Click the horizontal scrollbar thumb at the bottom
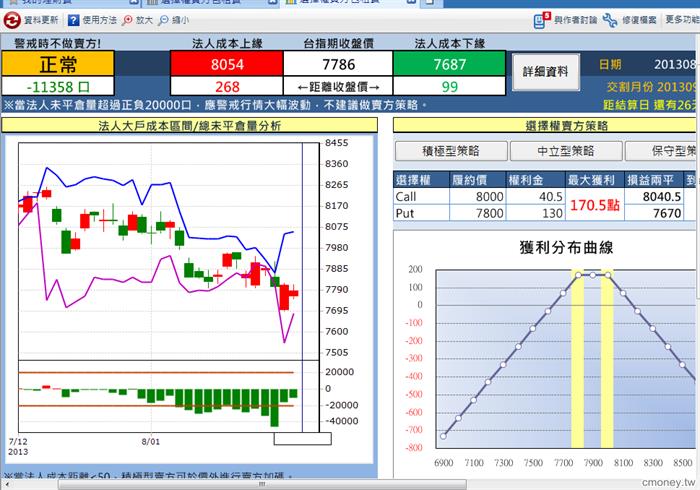 pyautogui.click(x=262, y=485)
